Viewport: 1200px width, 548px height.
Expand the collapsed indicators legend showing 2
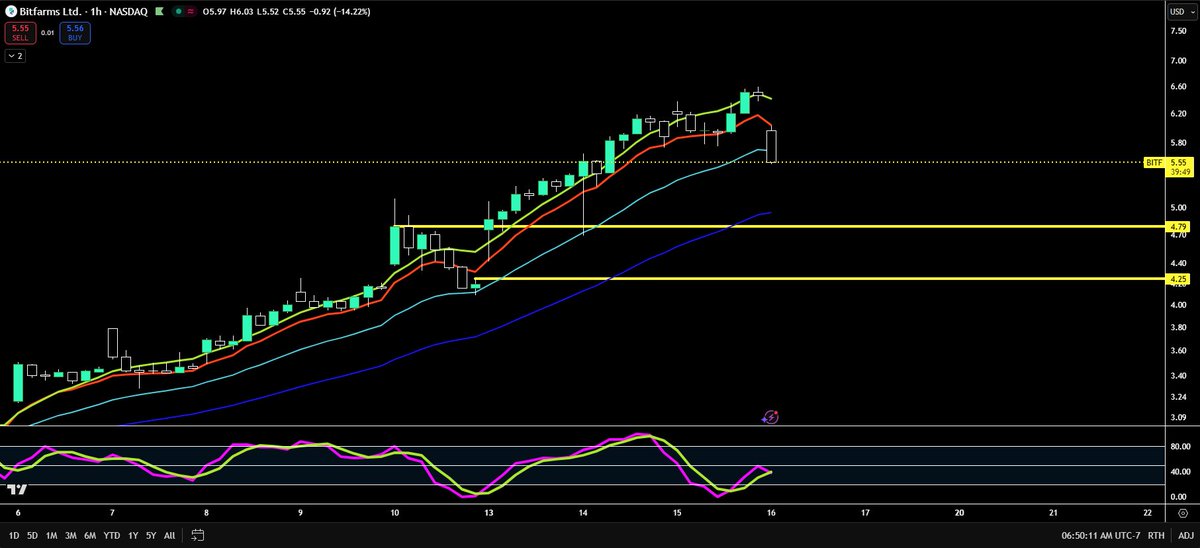click(x=15, y=56)
